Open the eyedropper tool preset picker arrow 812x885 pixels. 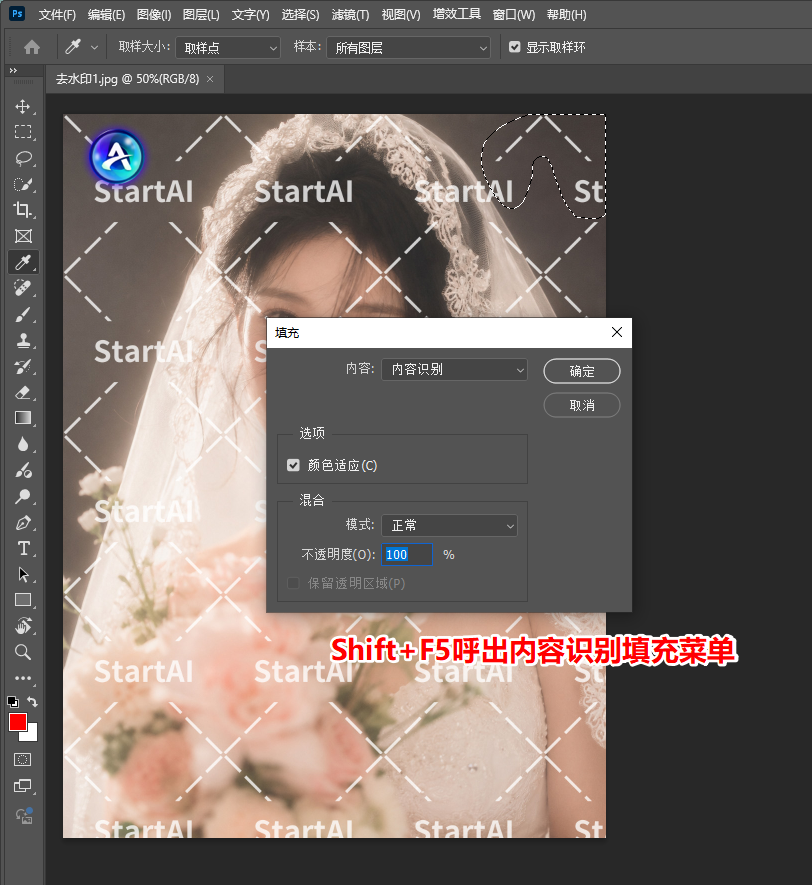coord(94,47)
